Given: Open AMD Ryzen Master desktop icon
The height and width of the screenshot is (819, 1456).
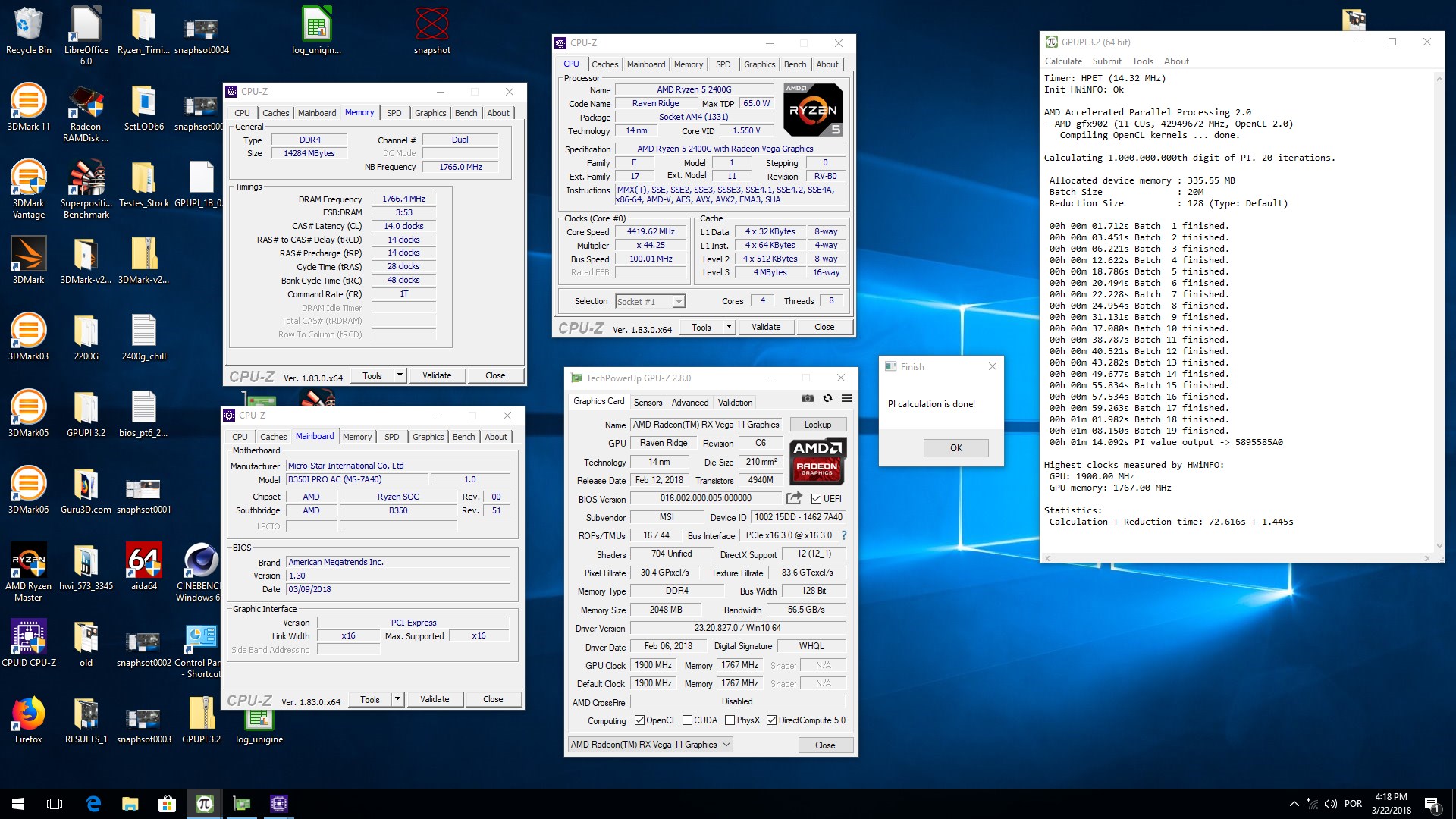Looking at the screenshot, I should pyautogui.click(x=28, y=573).
